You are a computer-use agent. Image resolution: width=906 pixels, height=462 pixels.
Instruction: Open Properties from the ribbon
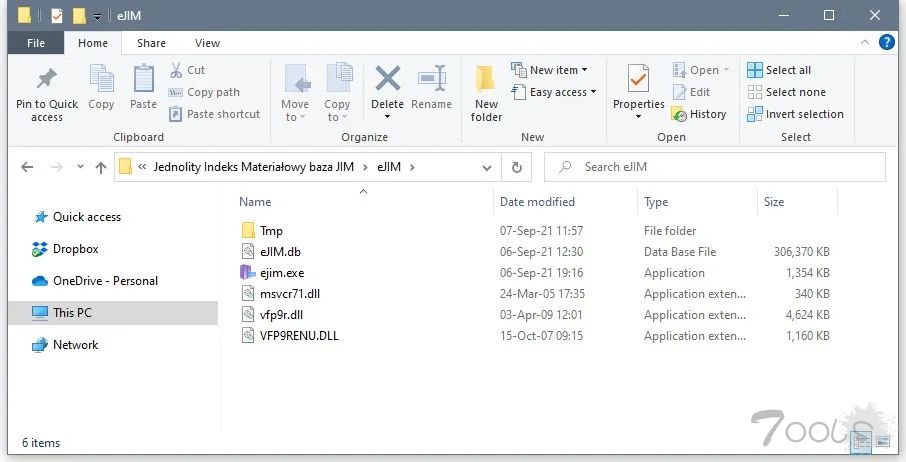(638, 80)
